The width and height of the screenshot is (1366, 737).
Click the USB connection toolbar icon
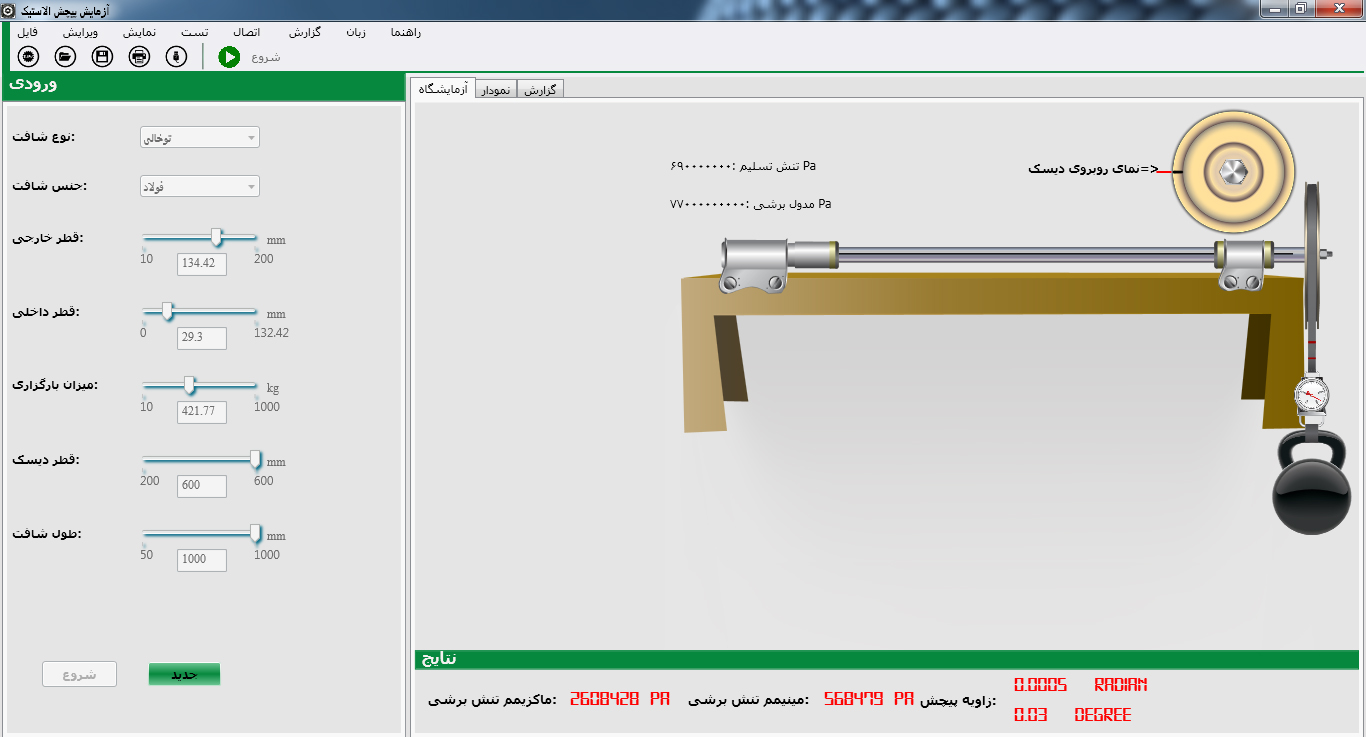(x=176, y=56)
